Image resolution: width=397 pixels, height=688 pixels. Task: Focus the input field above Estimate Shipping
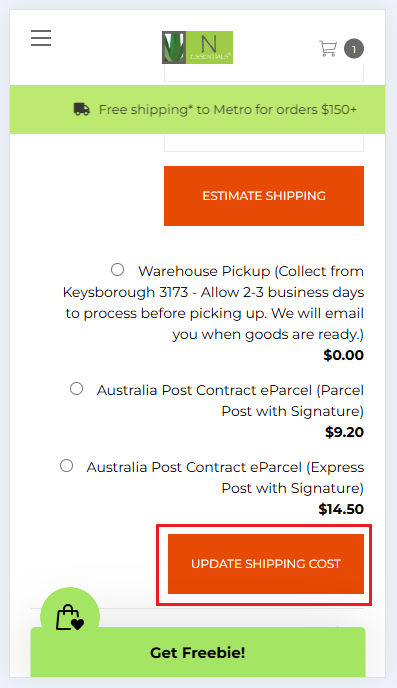[x=264, y=143]
